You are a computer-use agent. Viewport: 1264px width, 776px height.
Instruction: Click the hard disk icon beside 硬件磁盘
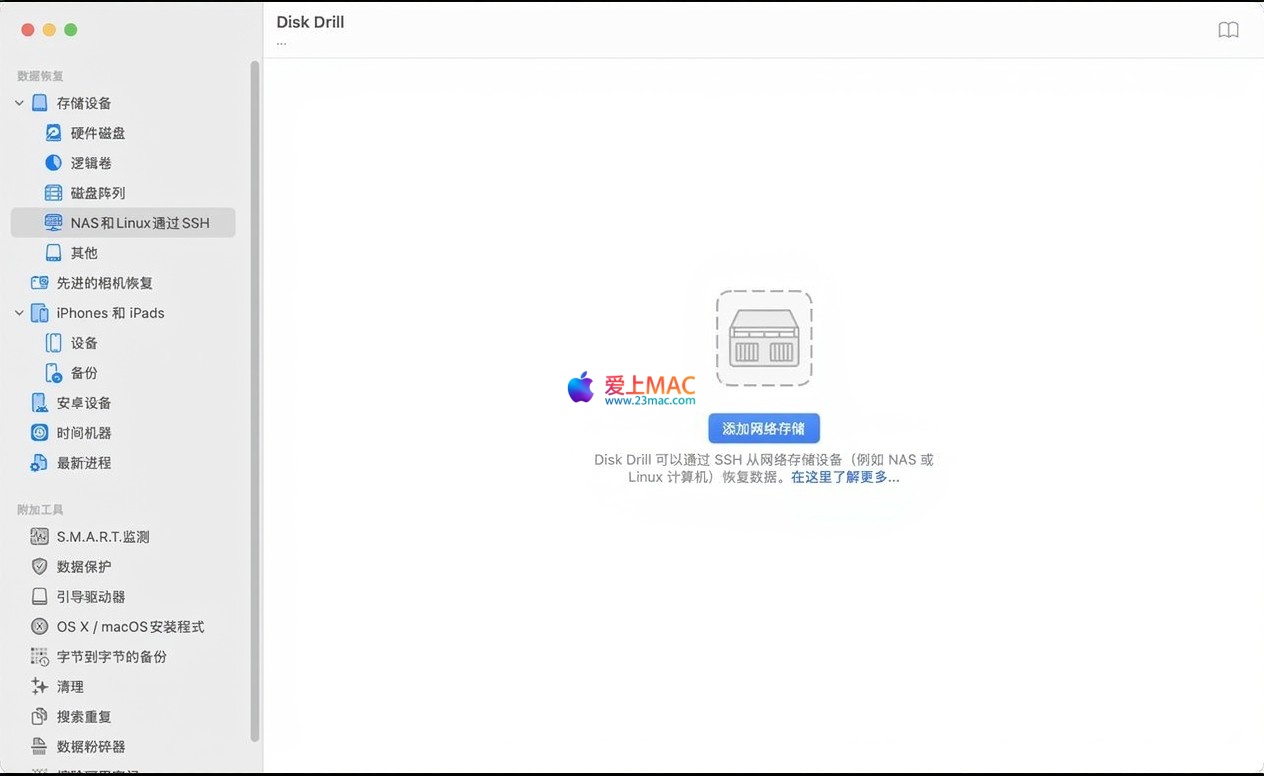[54, 133]
